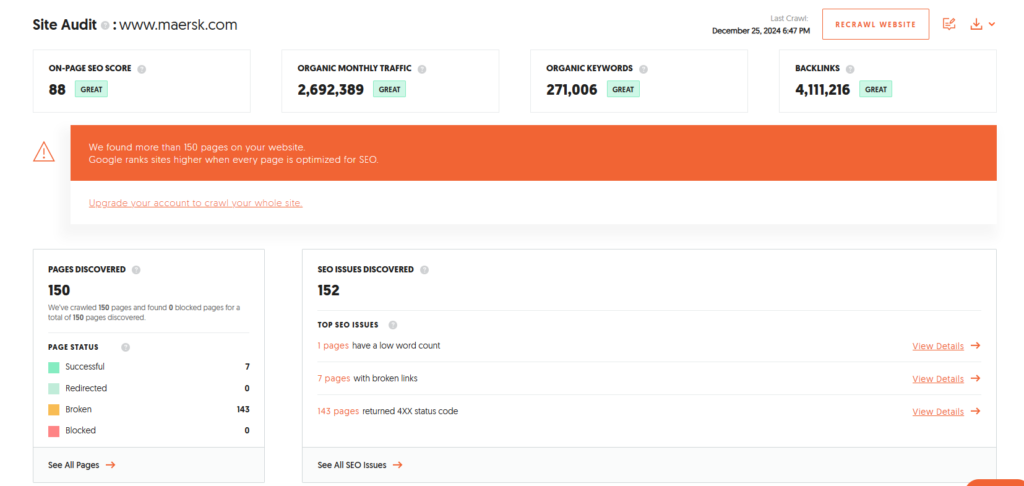Click the Recrawl Website button
The image size is (1024, 486).
coord(875,24)
